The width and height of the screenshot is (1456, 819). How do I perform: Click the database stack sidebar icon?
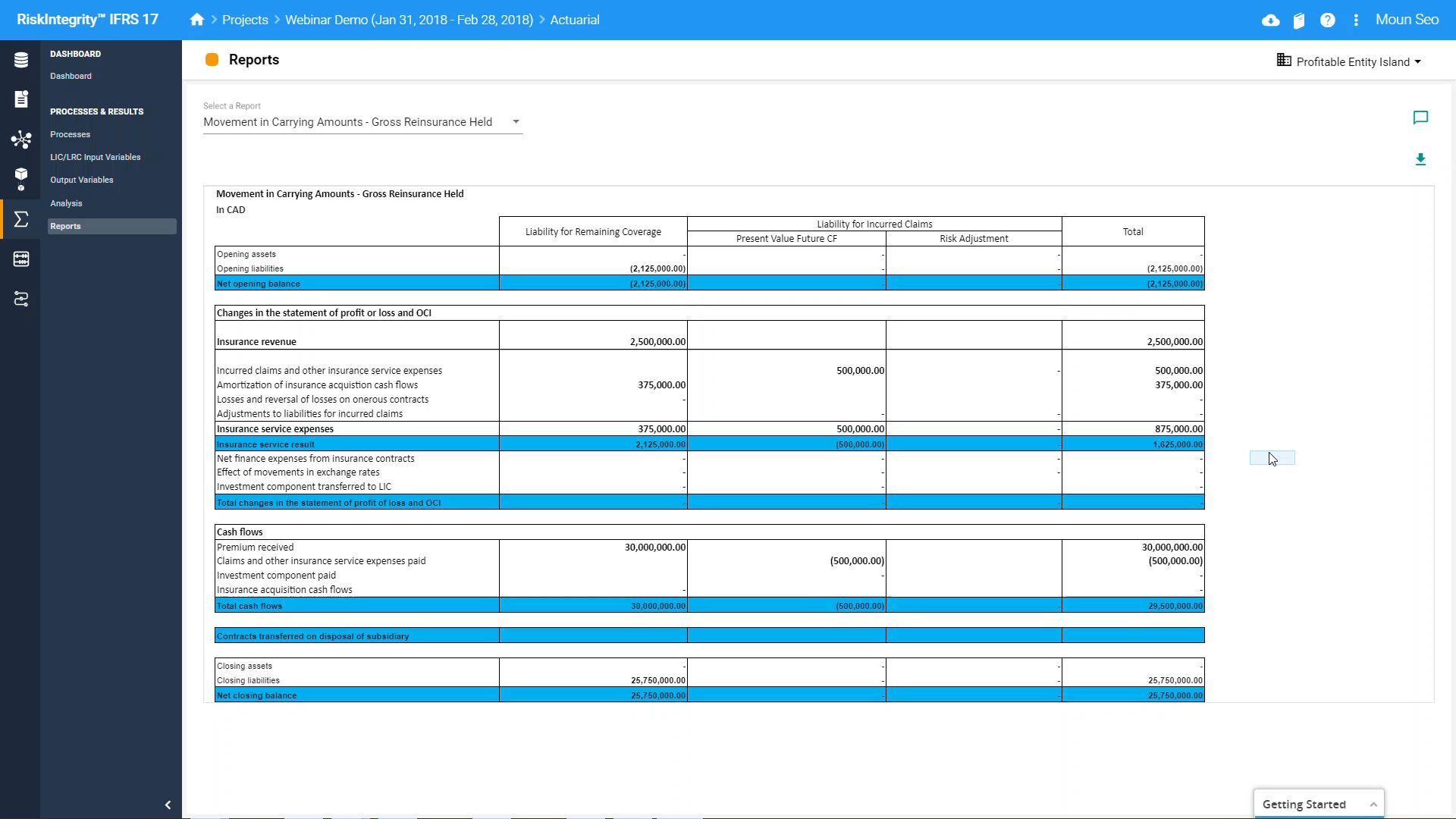[x=21, y=60]
